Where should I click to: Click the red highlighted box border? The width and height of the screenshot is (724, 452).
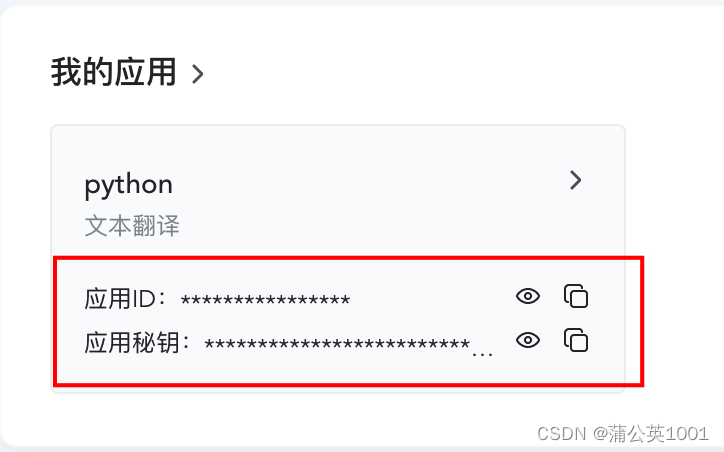click(x=349, y=258)
